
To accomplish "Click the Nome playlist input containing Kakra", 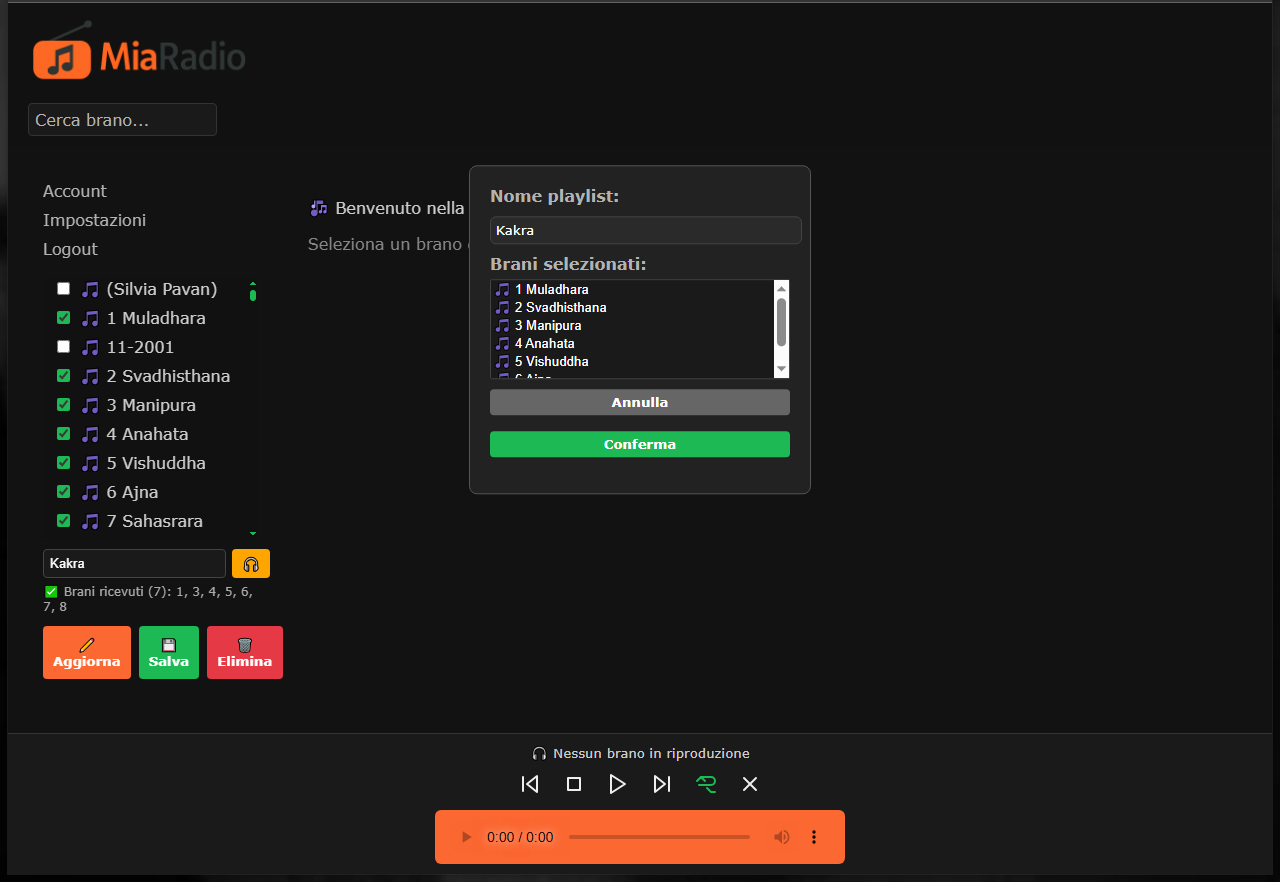I will 646,230.
